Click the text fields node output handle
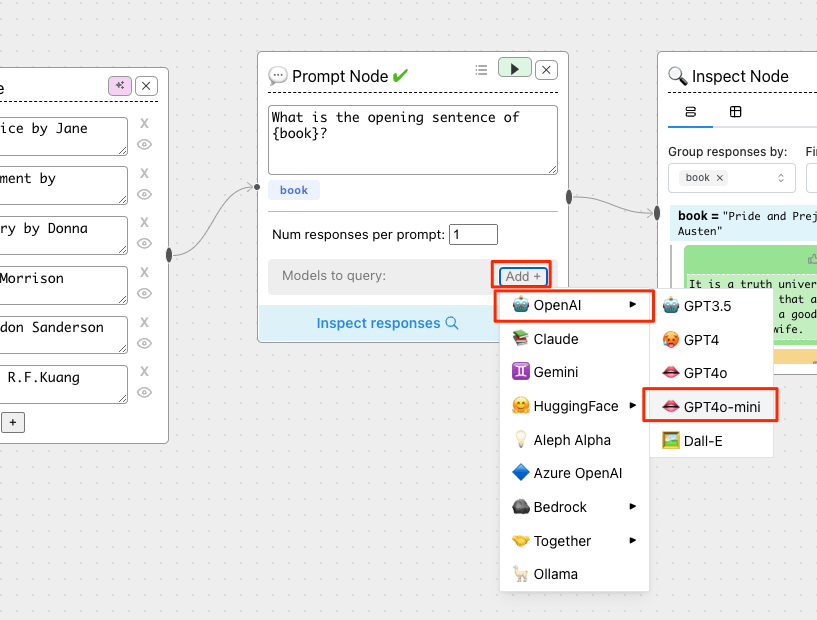Image resolution: width=817 pixels, height=620 pixels. coord(169,255)
